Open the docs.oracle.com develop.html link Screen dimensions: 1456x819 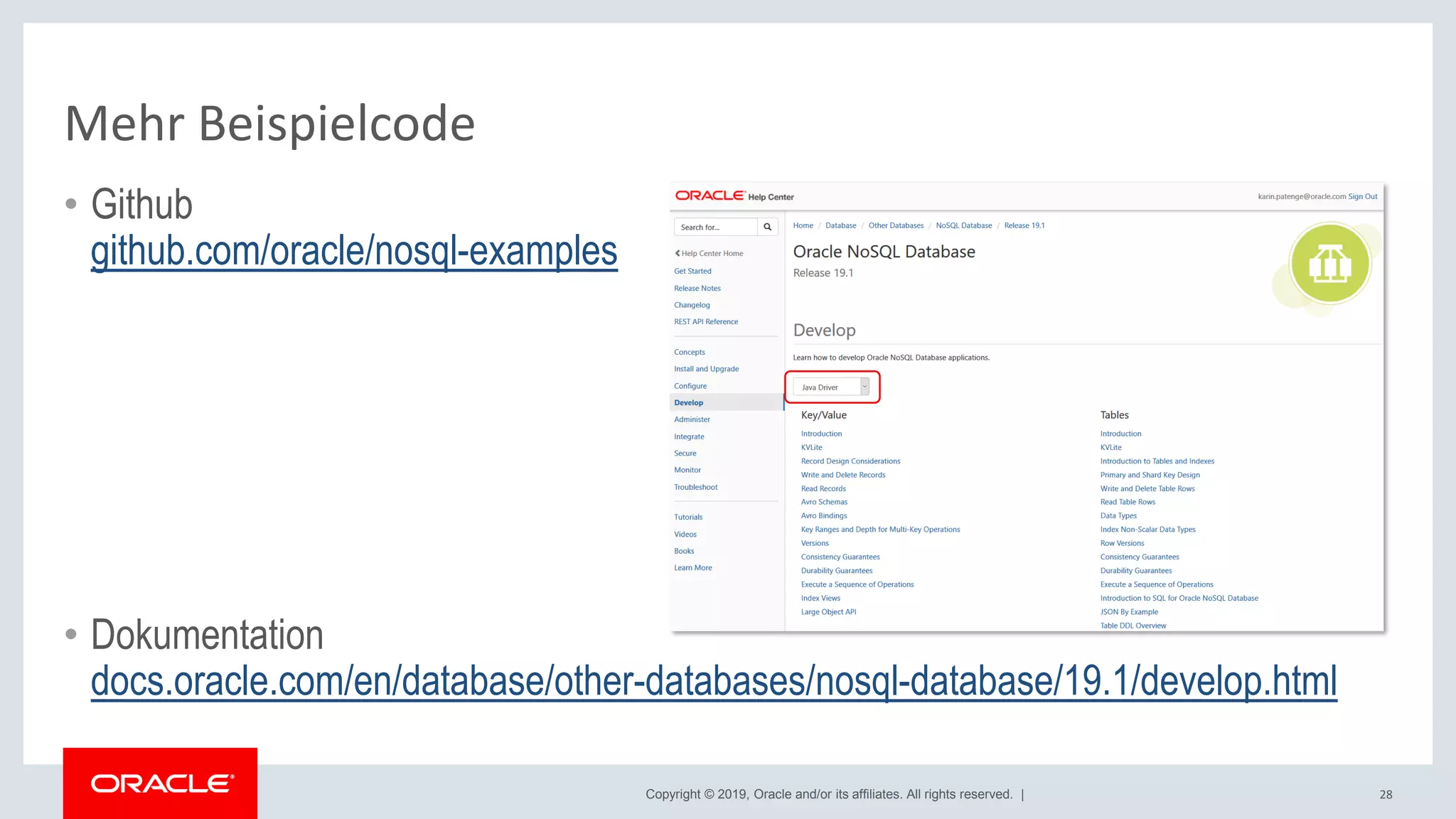point(714,681)
